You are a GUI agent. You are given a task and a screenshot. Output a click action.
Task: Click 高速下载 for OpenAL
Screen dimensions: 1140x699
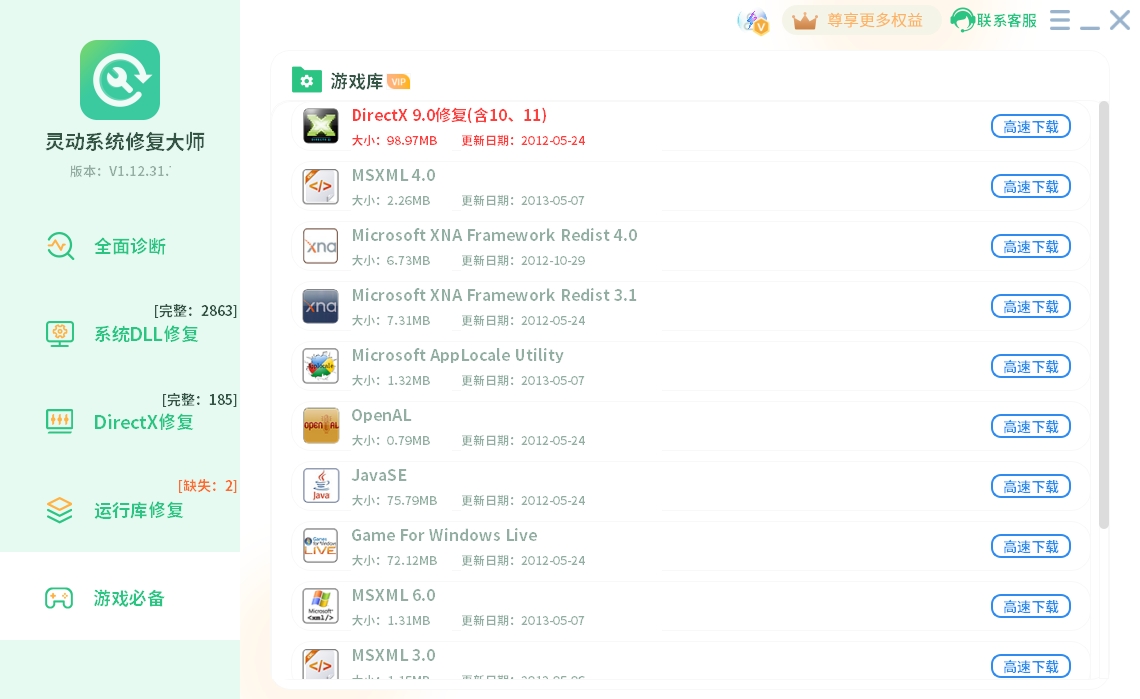(1031, 427)
